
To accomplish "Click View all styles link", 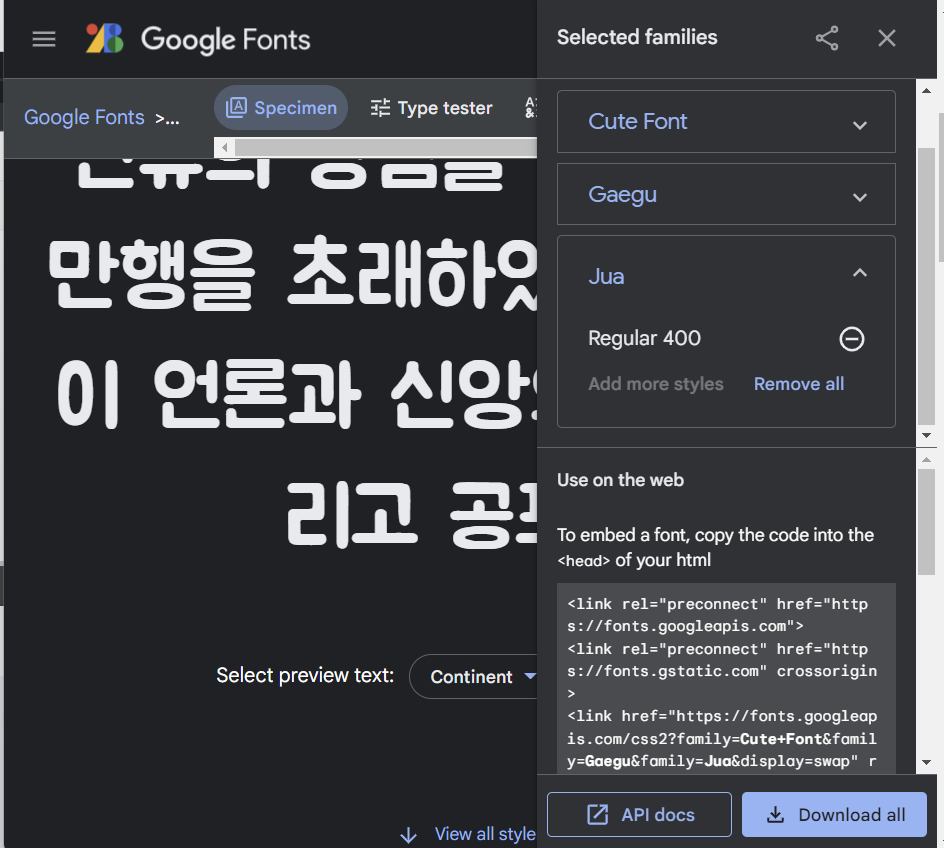I will coord(467,834).
